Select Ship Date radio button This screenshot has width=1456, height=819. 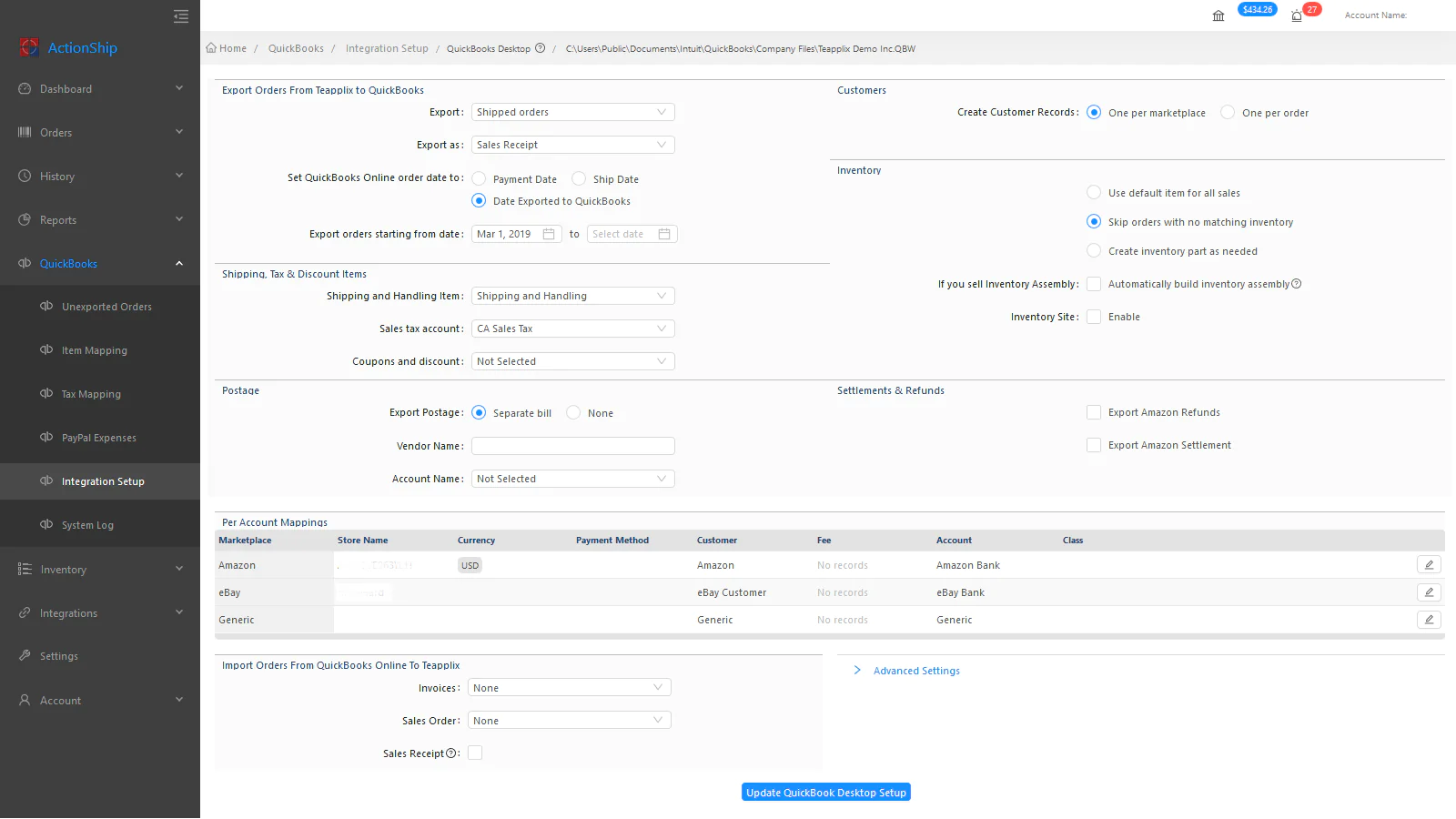click(x=579, y=178)
